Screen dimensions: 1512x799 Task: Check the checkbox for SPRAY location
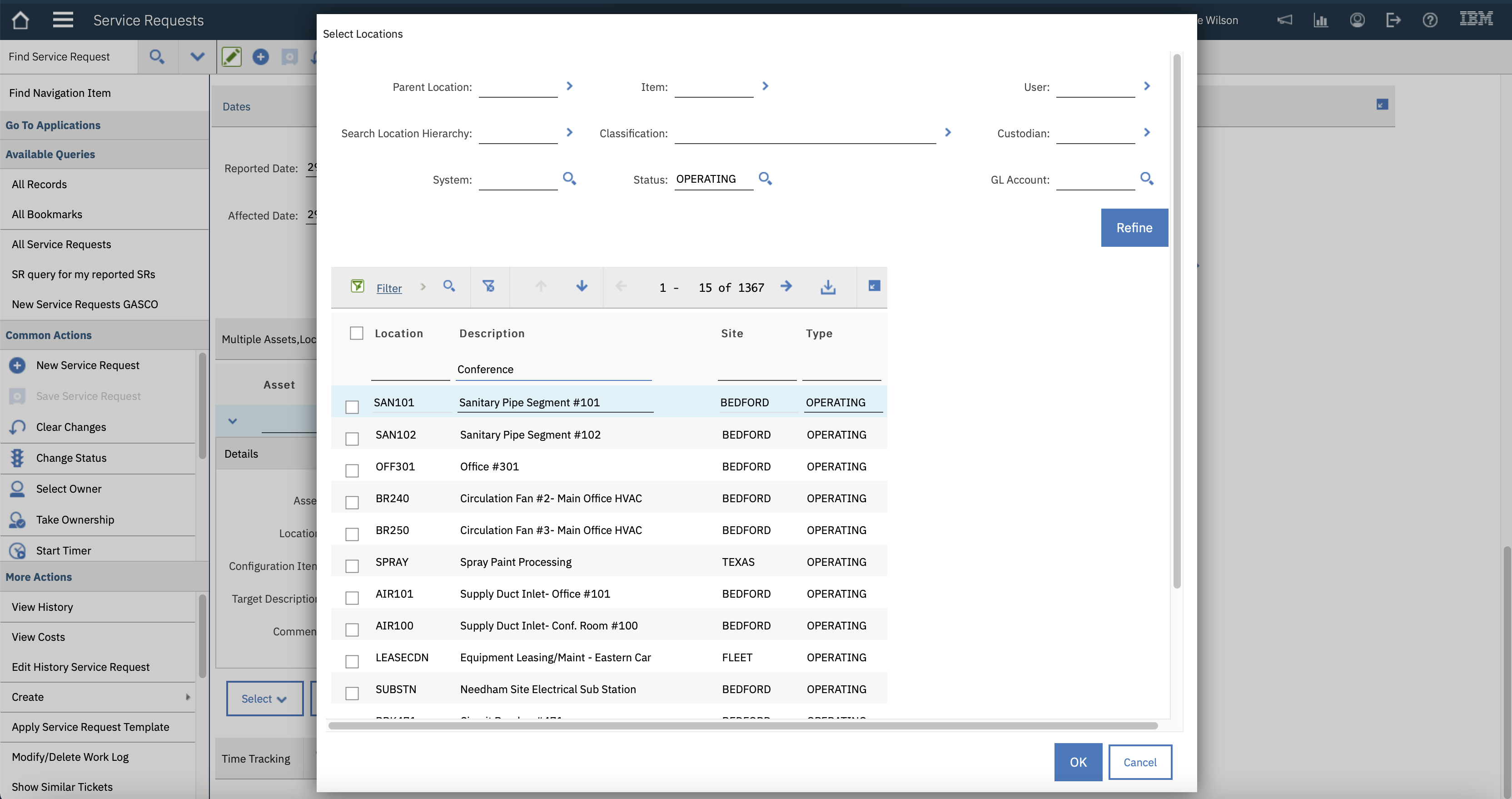tap(352, 566)
